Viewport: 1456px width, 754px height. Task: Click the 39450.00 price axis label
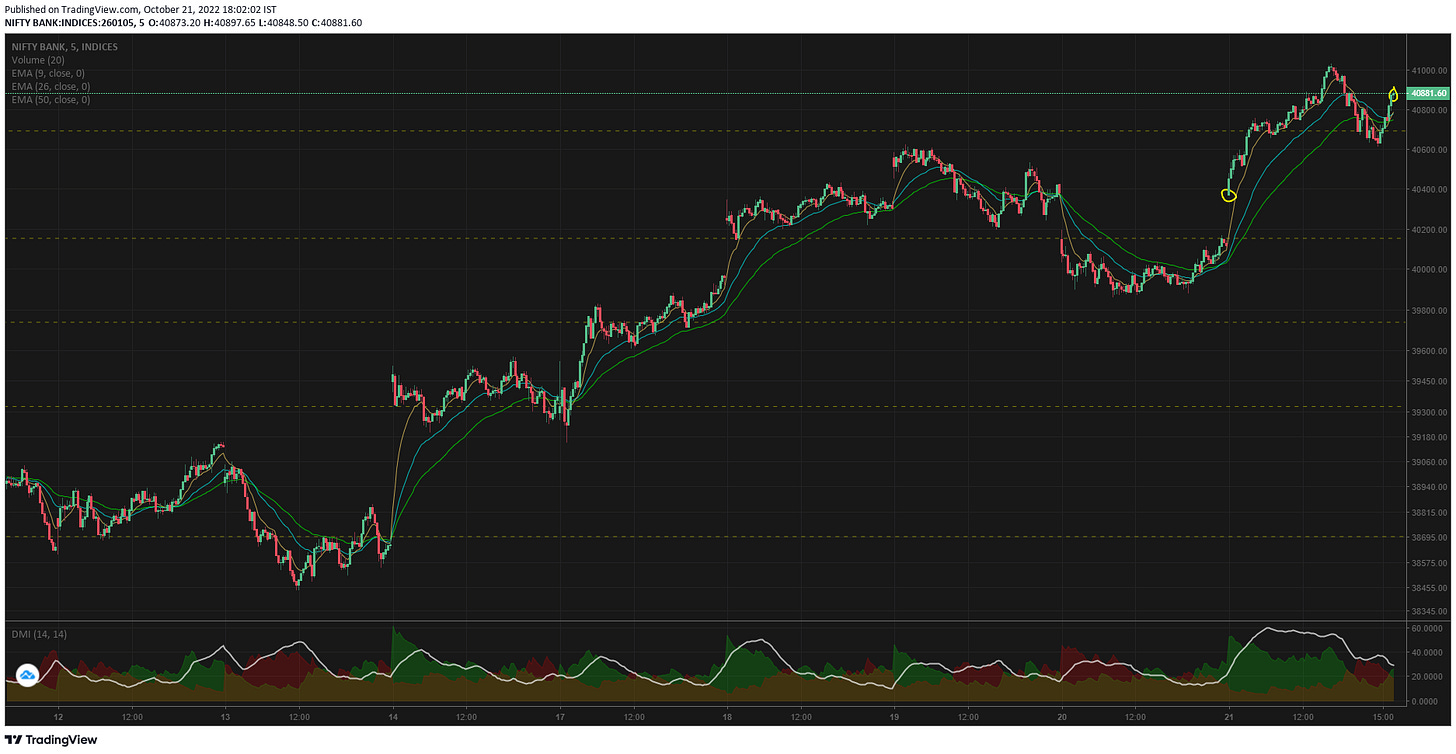point(1430,382)
